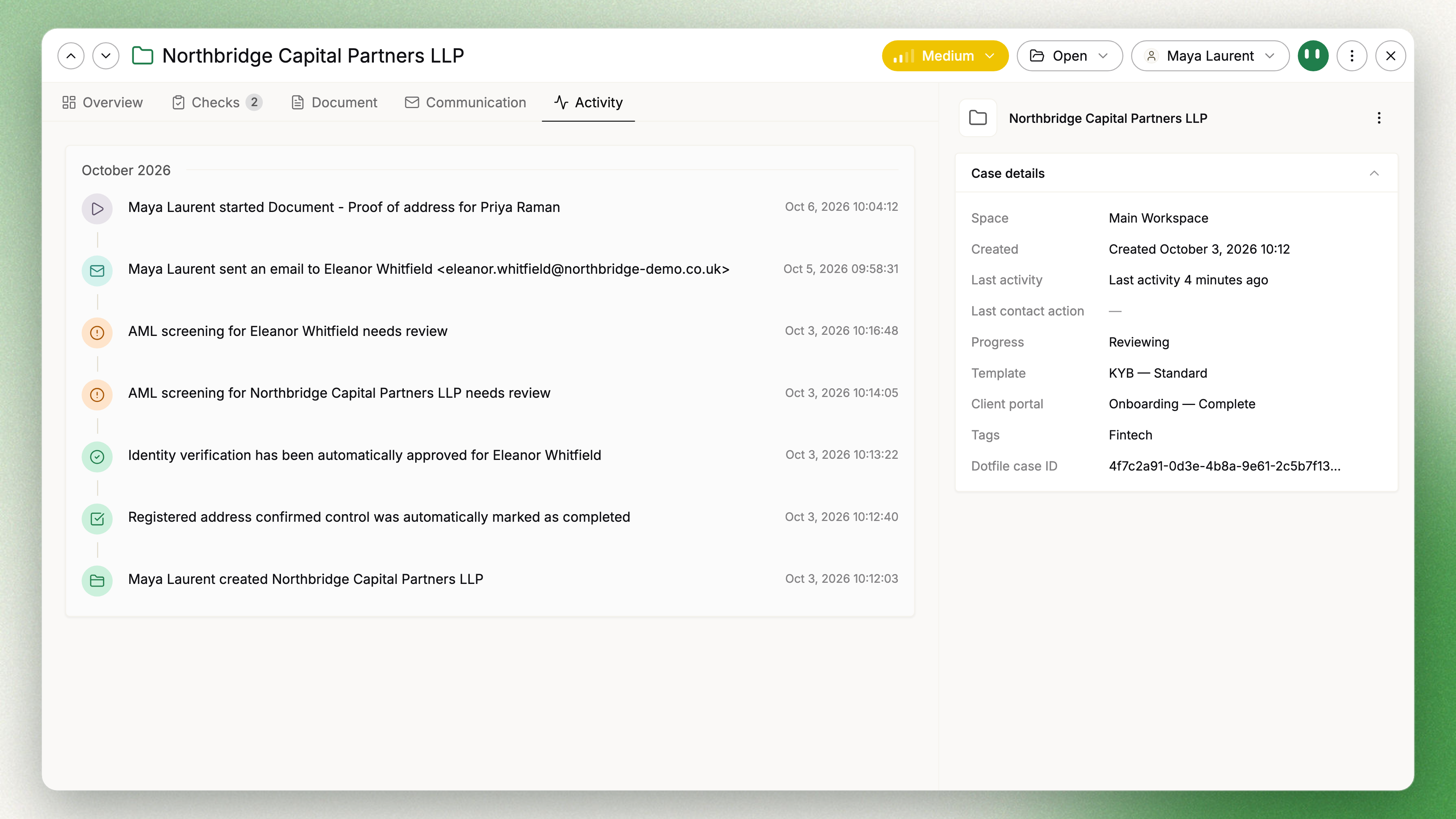Change assignee Maya Laurent dropdown
1456x819 pixels.
click(1210, 56)
